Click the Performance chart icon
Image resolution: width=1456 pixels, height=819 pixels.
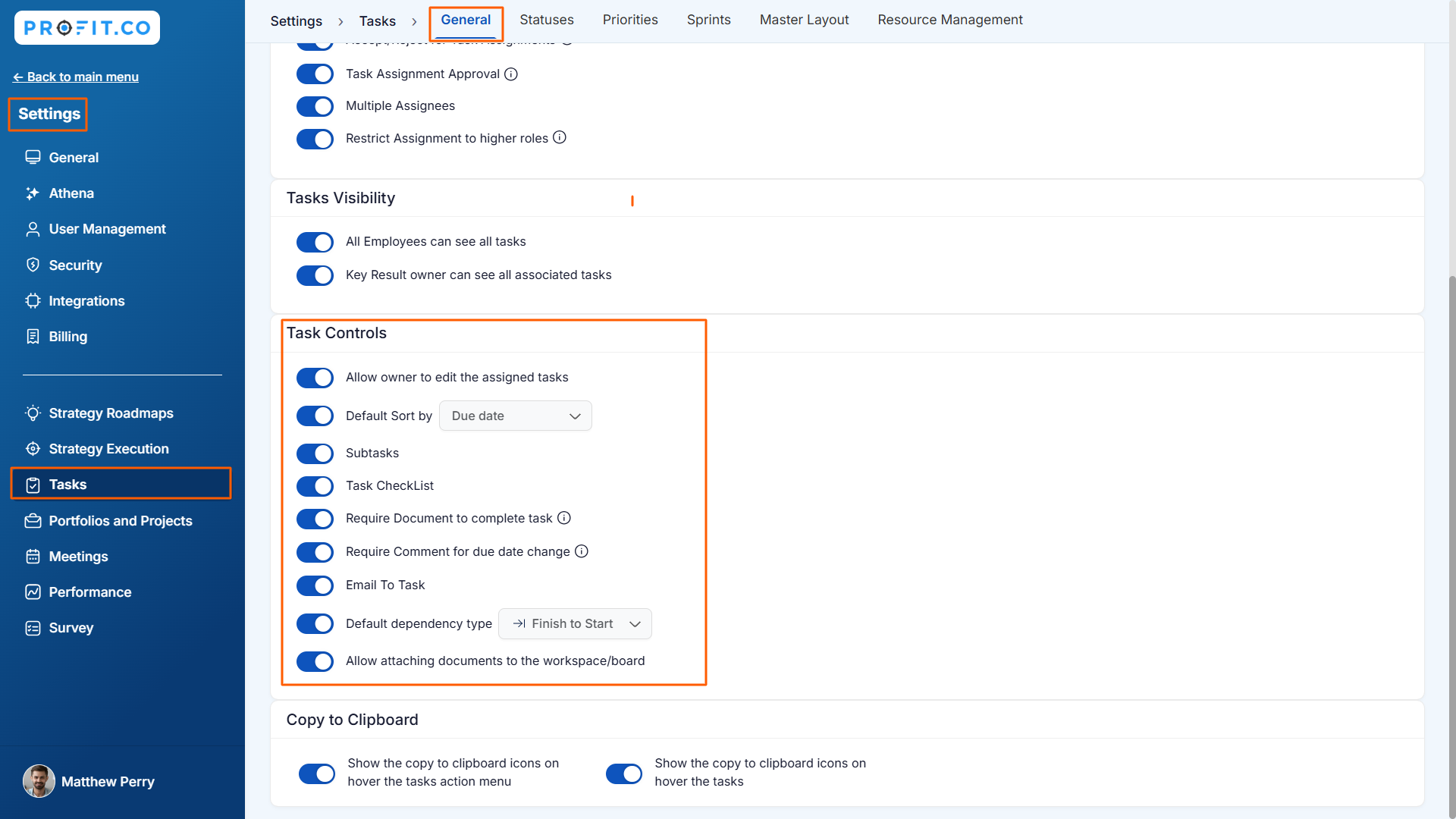[33, 592]
